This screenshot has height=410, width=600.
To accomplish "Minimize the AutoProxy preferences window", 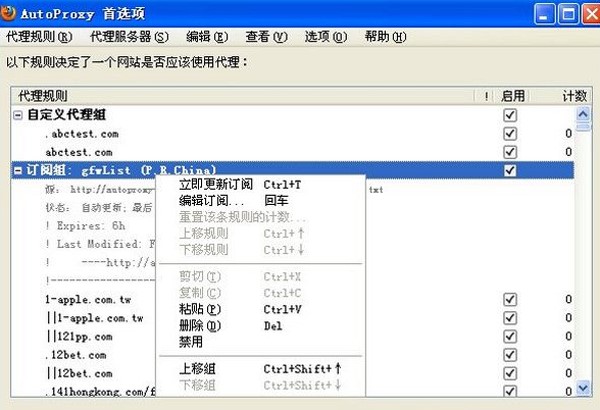I will [544, 15].
